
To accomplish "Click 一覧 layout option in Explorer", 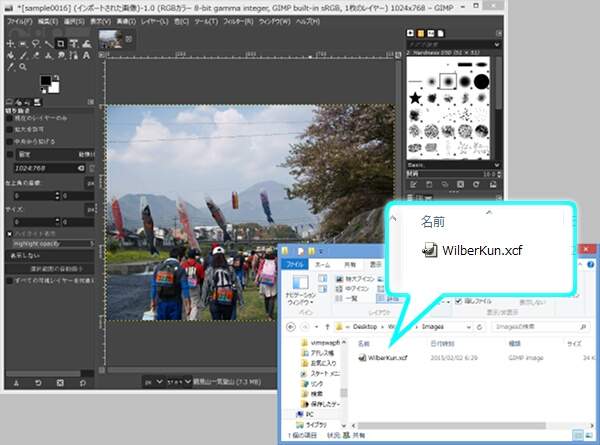I will [x=346, y=298].
